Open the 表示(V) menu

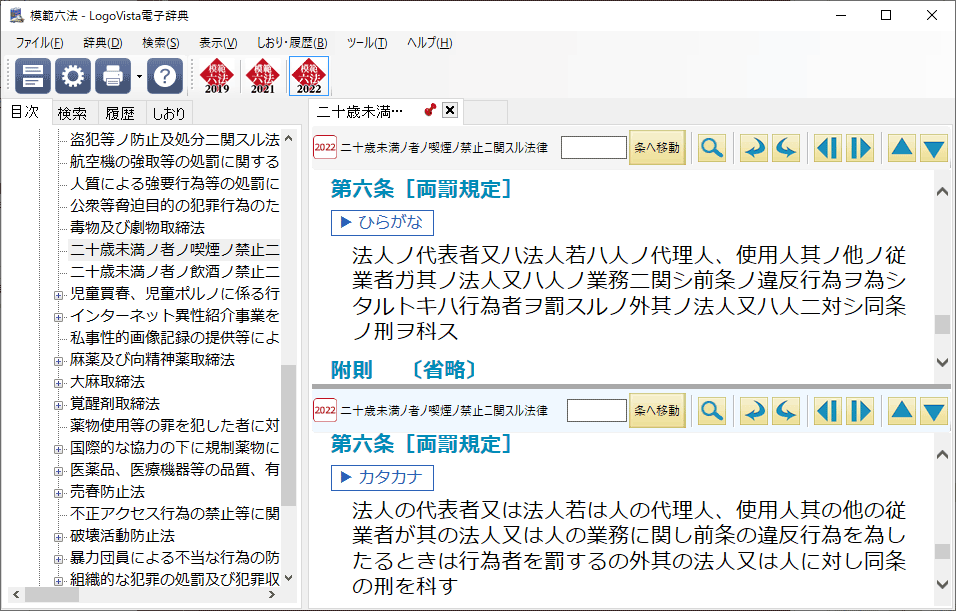(218, 43)
